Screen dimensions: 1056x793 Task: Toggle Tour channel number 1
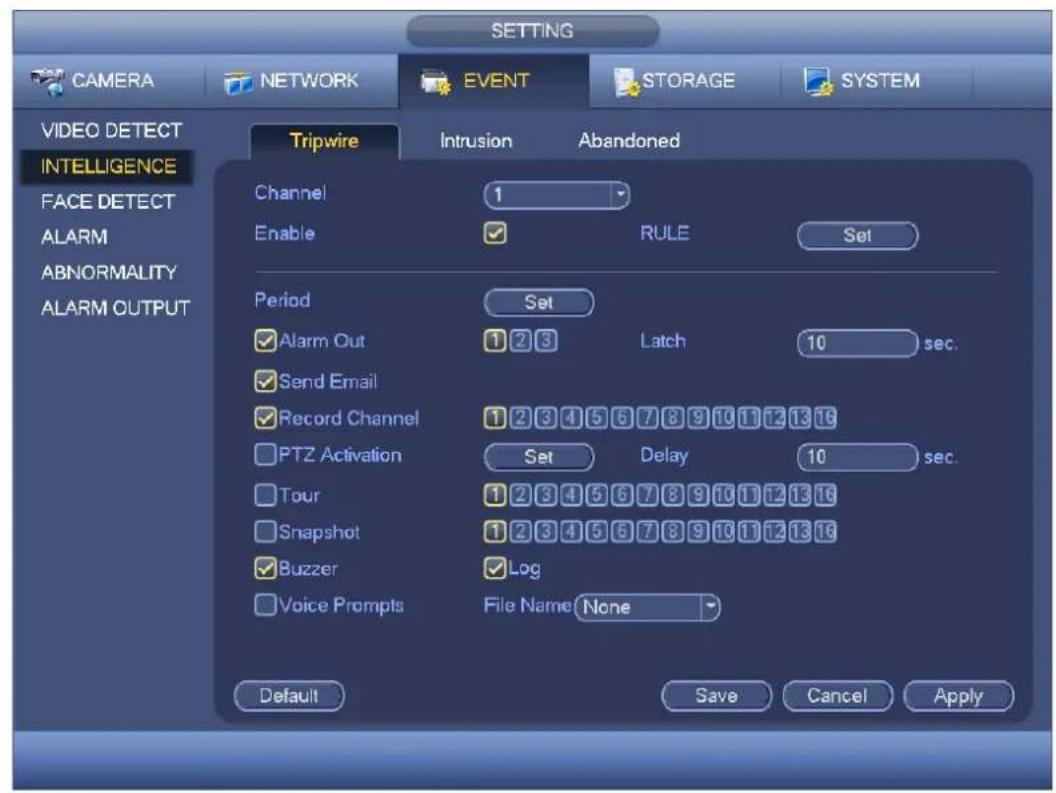pyautogui.click(x=495, y=495)
